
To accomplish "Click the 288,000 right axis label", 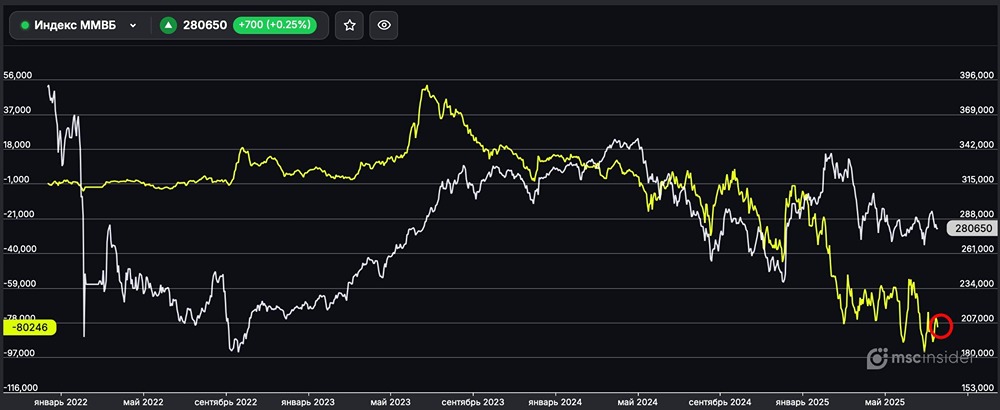I will point(978,215).
